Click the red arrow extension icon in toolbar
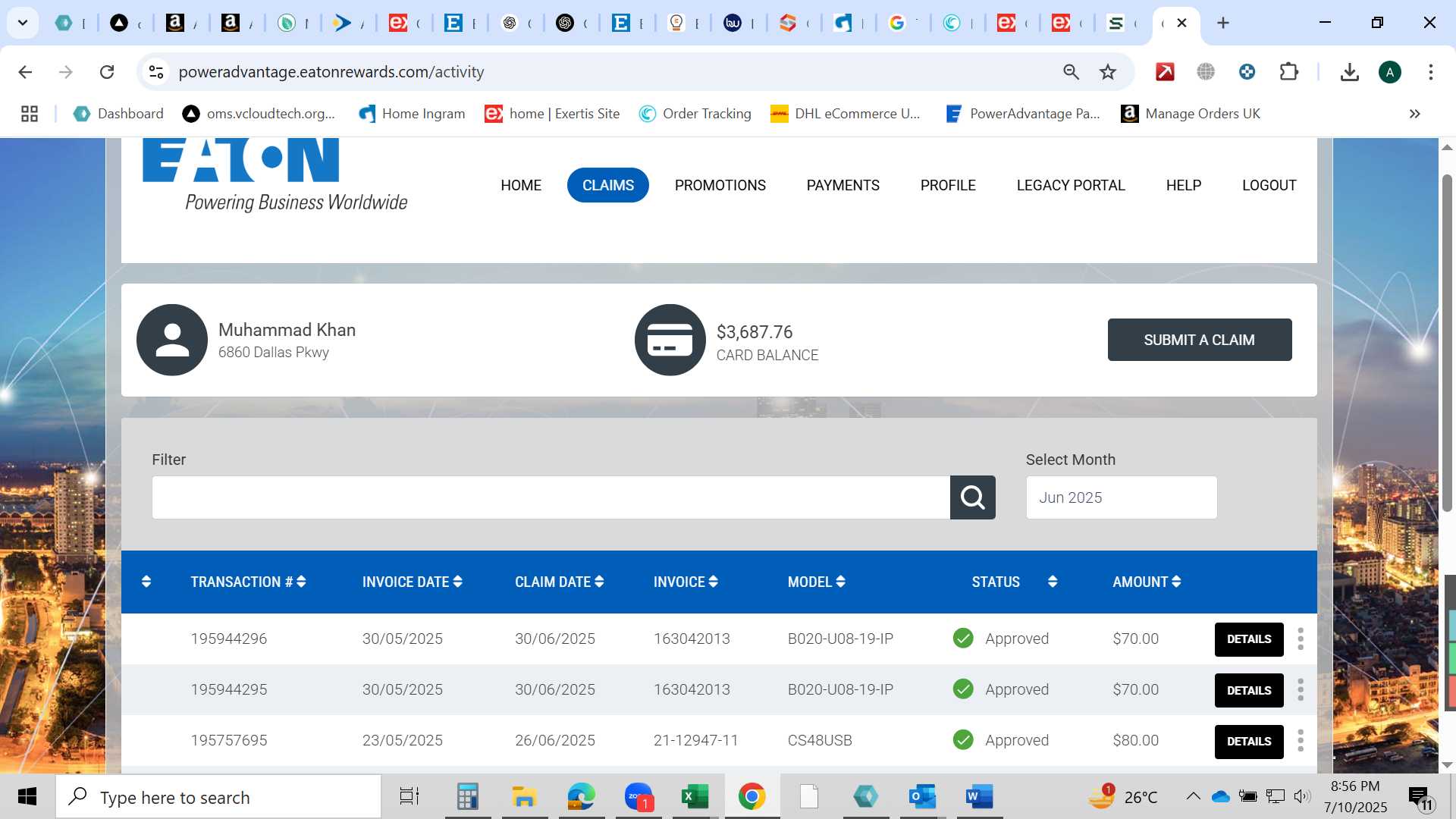1456x819 pixels. coord(1165,72)
